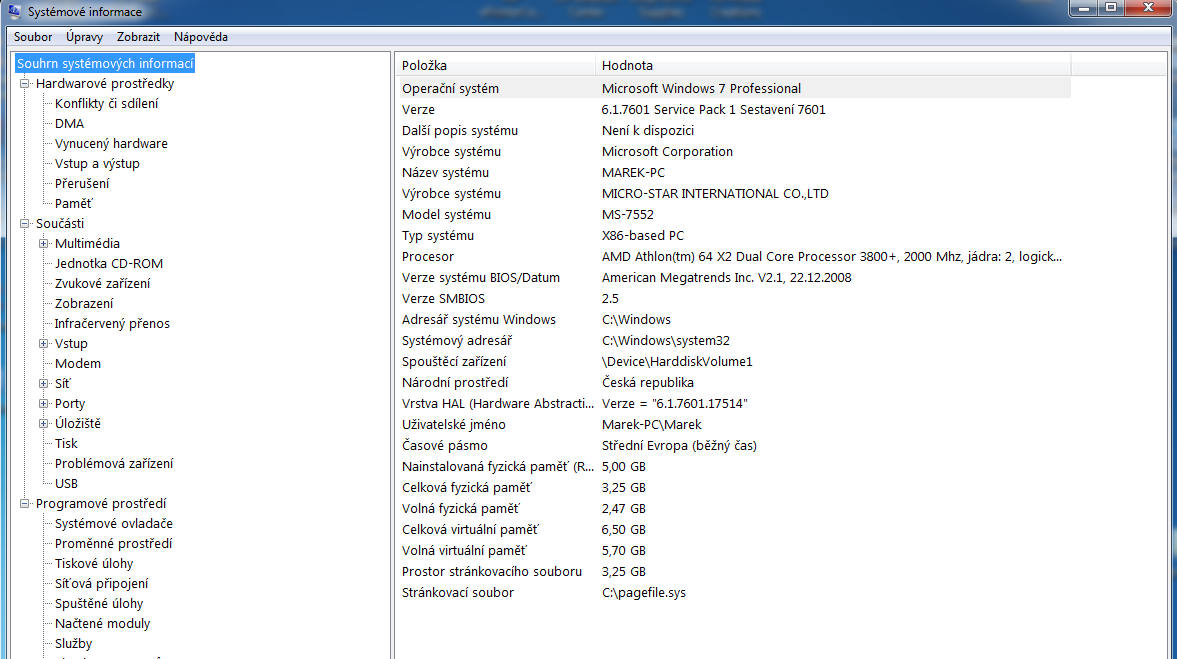Open the Soubor menu
Viewport: 1177px width, 659px height.
pos(33,37)
